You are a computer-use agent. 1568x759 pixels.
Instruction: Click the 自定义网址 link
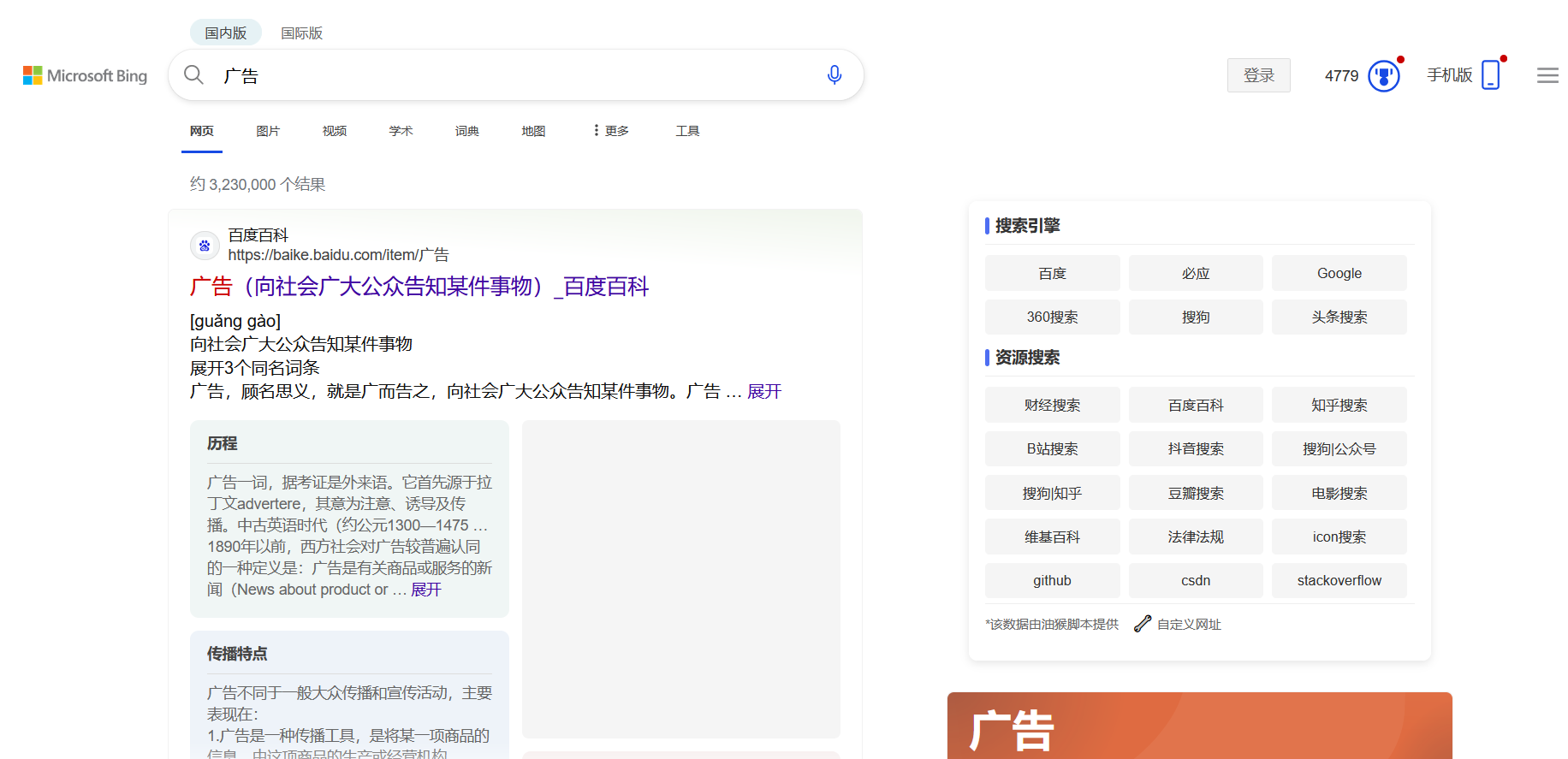pos(1189,625)
